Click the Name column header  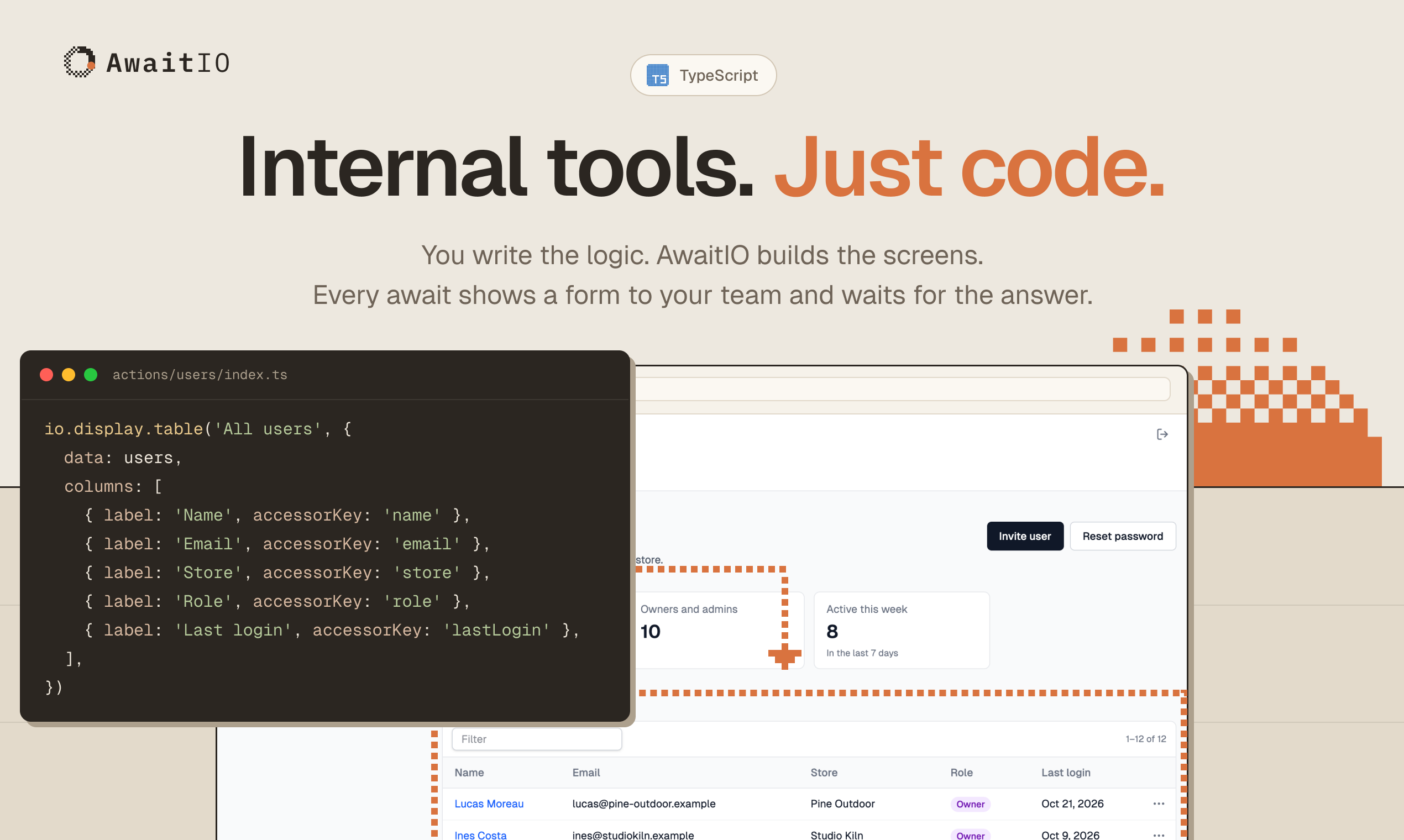(469, 773)
